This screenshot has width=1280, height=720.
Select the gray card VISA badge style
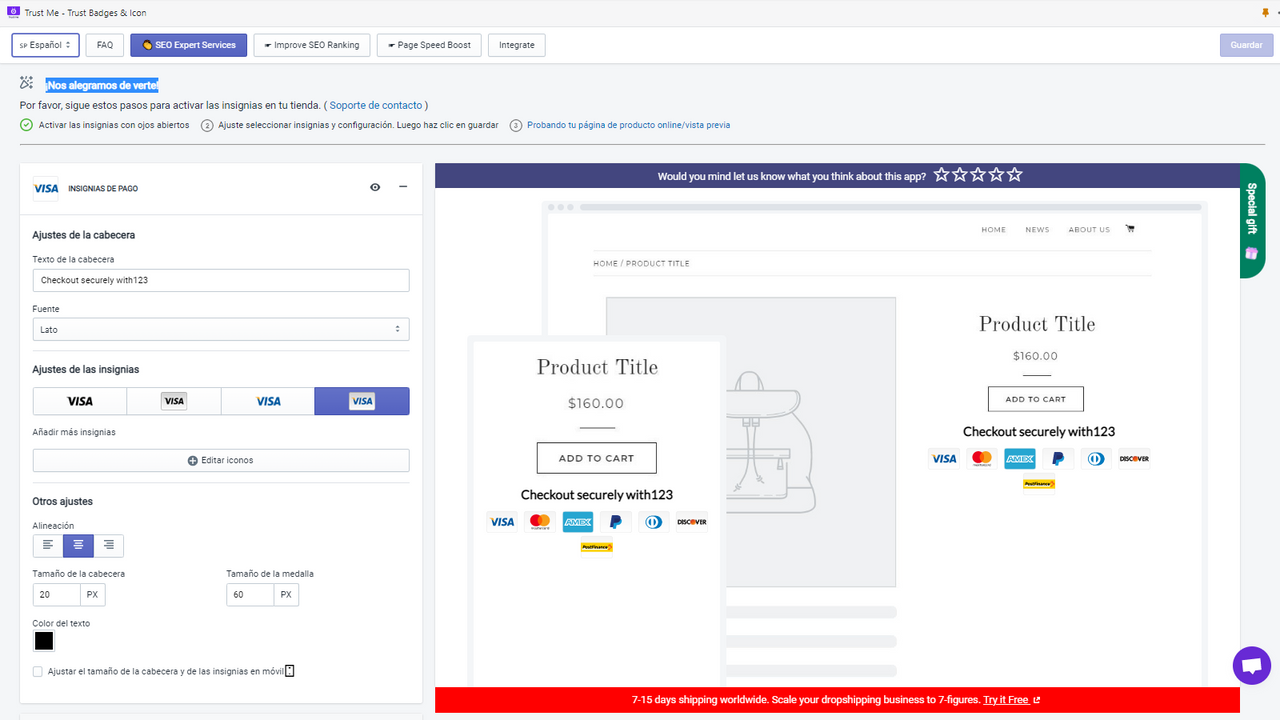174,401
